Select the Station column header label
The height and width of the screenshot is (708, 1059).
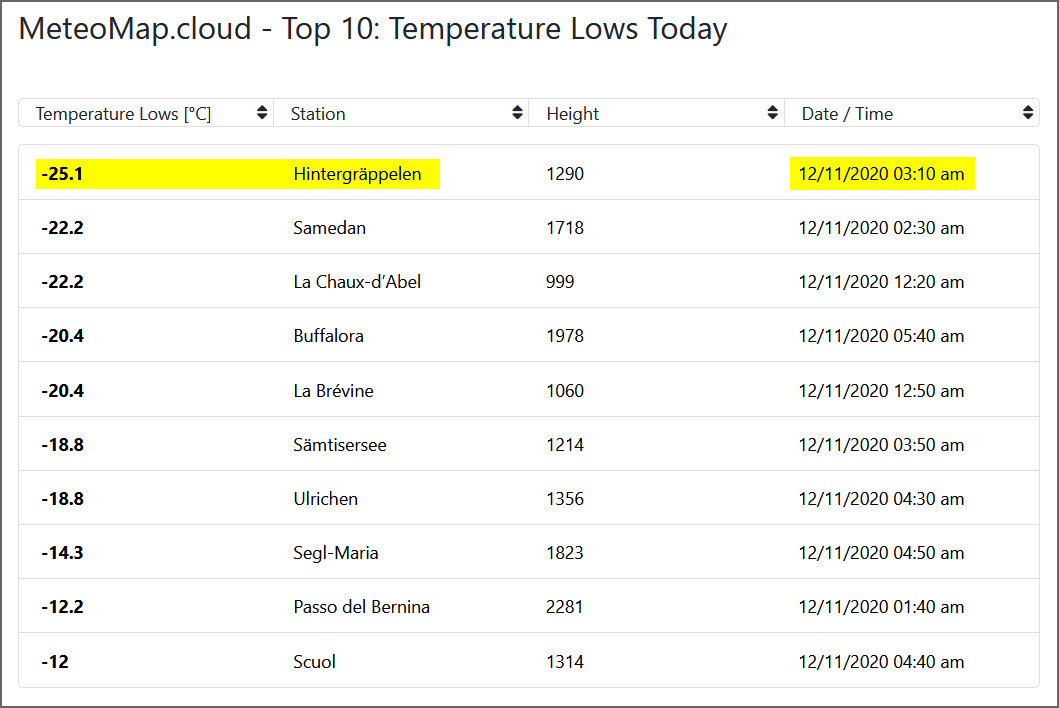point(318,113)
